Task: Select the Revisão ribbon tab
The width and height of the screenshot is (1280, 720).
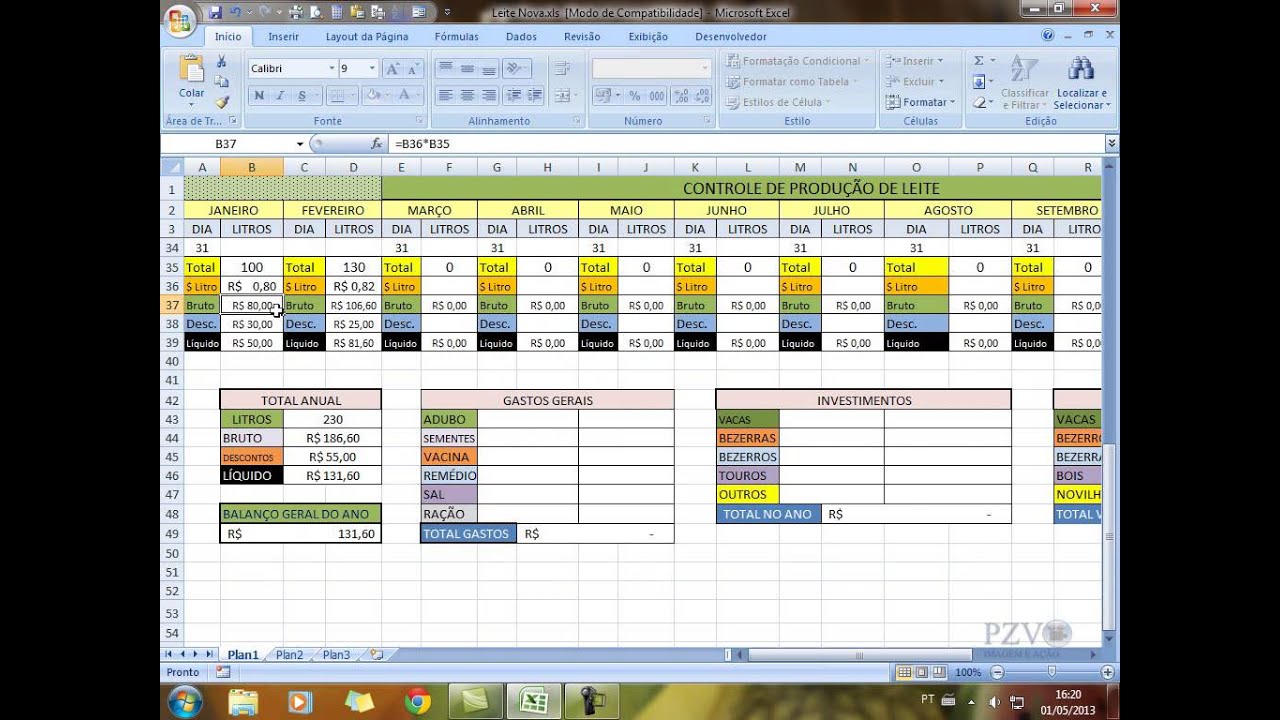Action: click(x=582, y=37)
